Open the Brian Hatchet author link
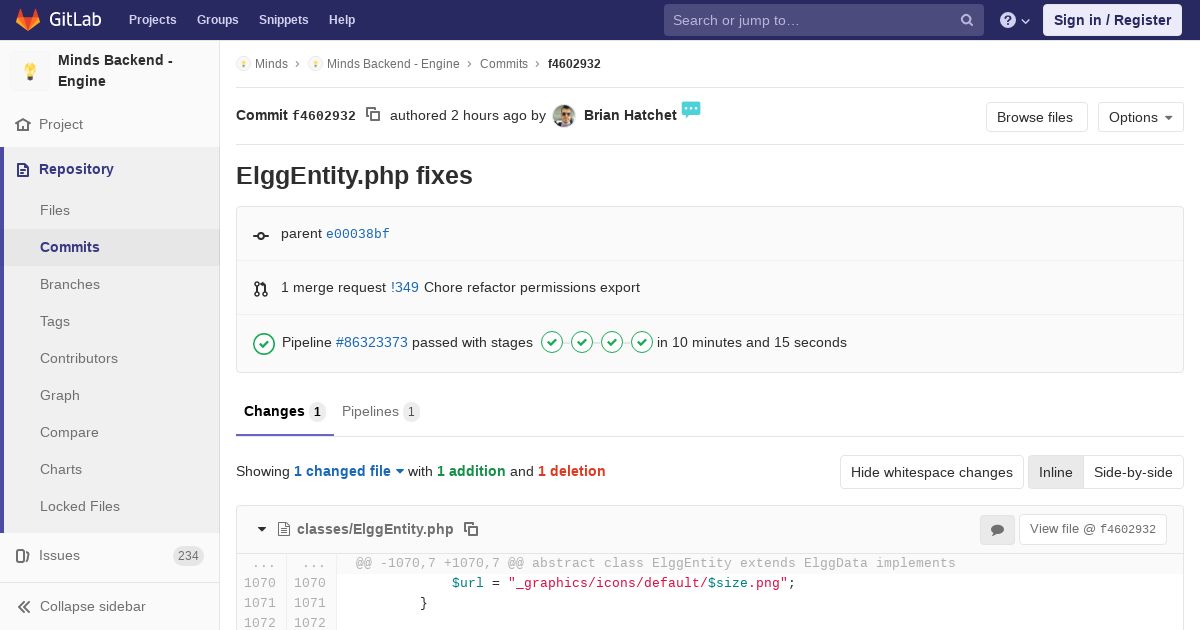This screenshot has width=1200, height=630. tap(630, 115)
